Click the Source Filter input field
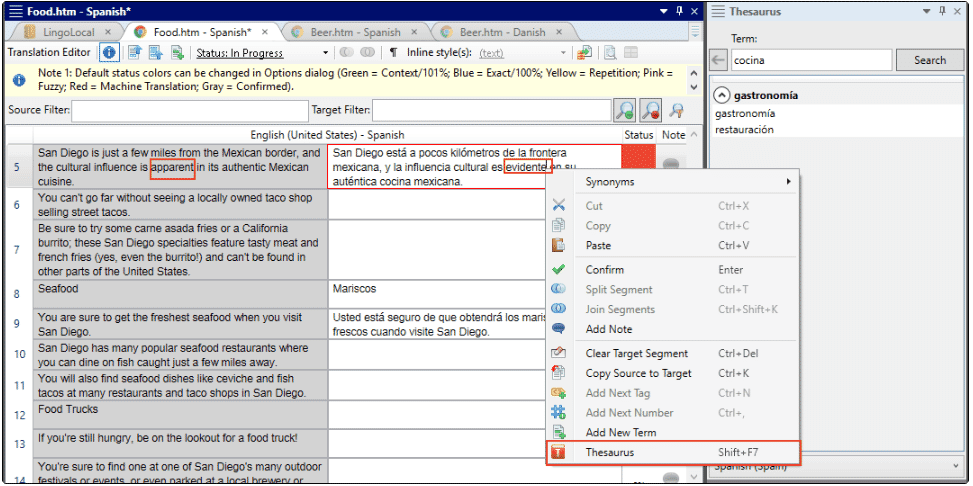973x486 pixels. (189, 110)
